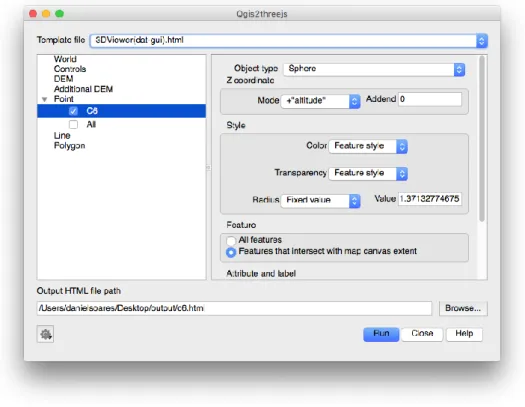Image resolution: width=525 pixels, height=407 pixels.
Task: Check the All layer checkbox
Action: (73, 125)
